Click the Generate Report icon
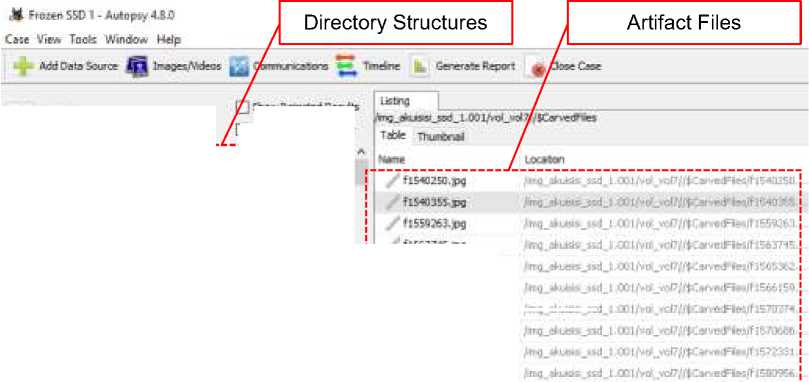Image resolution: width=809 pixels, height=382 pixels. tap(419, 67)
